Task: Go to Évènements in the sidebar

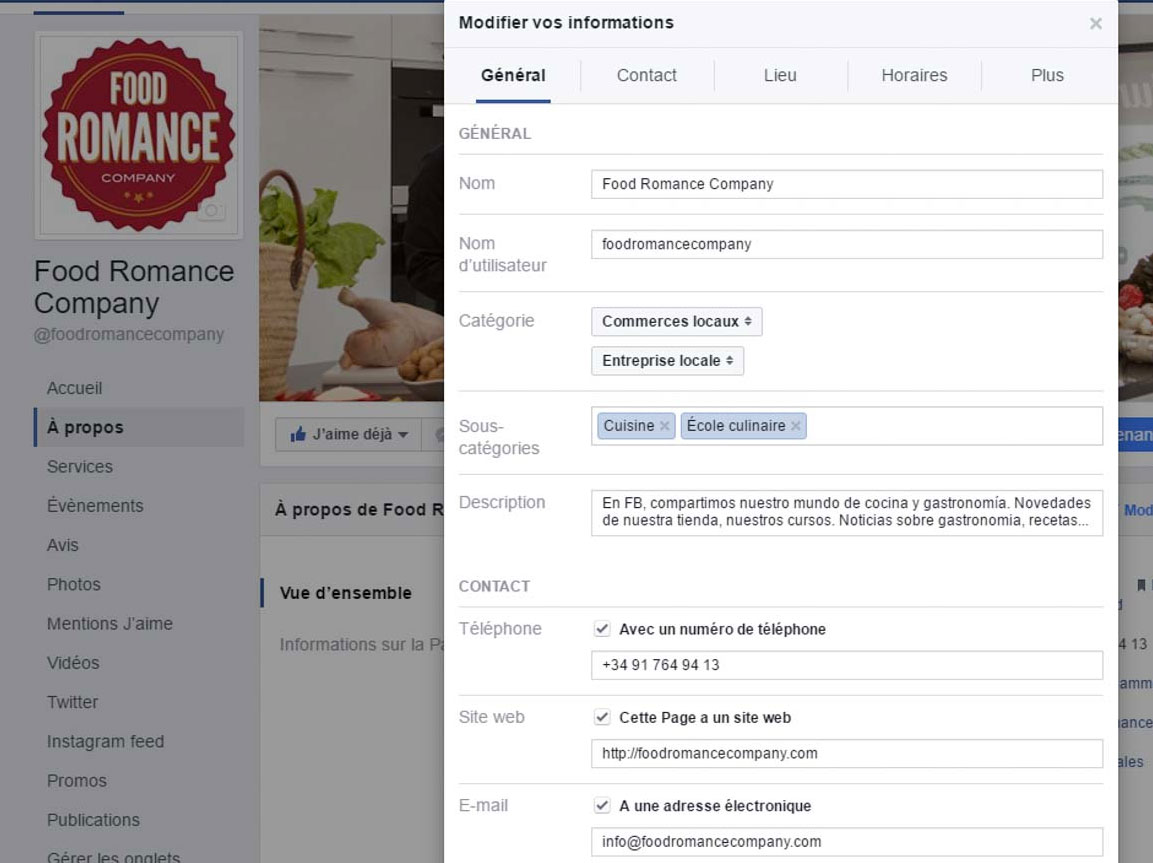Action: 95,506
